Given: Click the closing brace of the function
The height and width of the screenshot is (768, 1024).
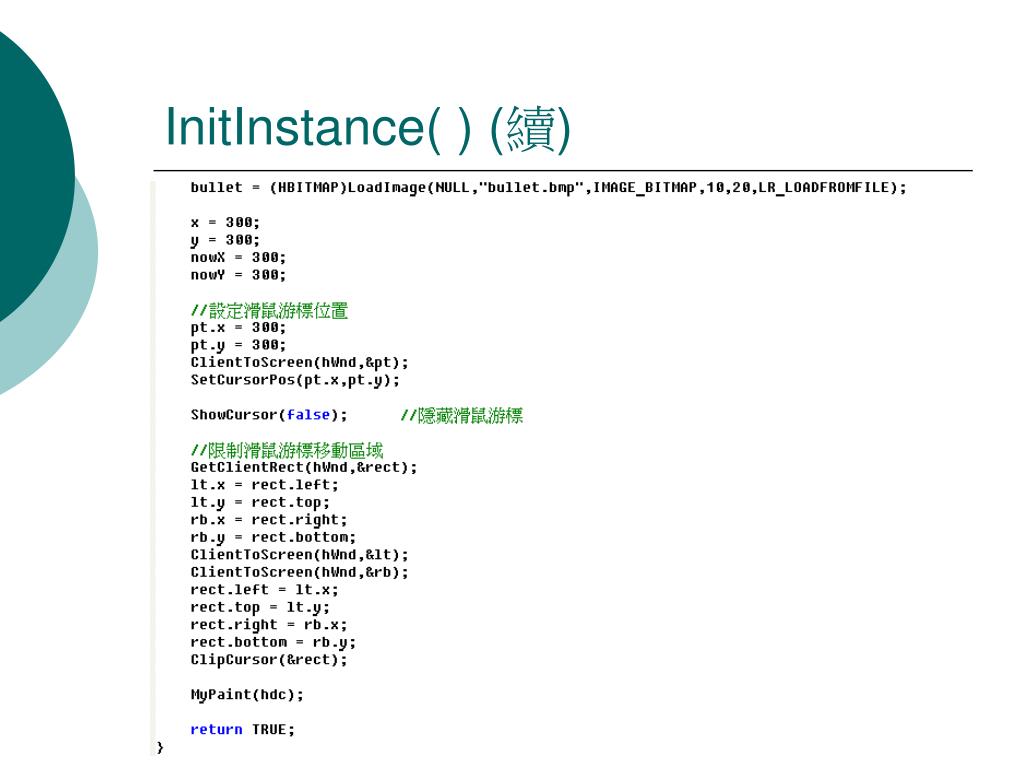Looking at the screenshot, I should coord(160,747).
